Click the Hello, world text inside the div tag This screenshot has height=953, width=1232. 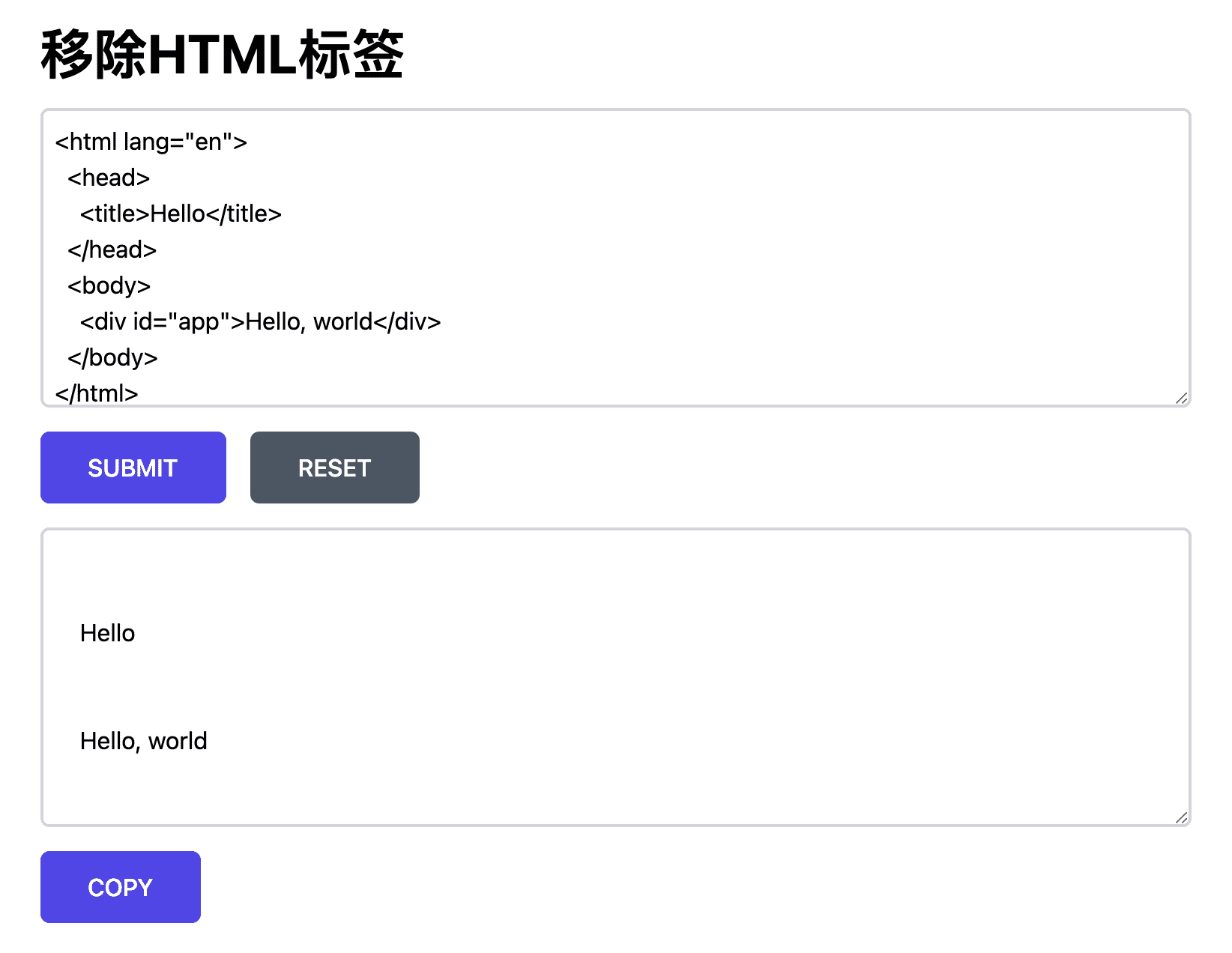coord(309,321)
